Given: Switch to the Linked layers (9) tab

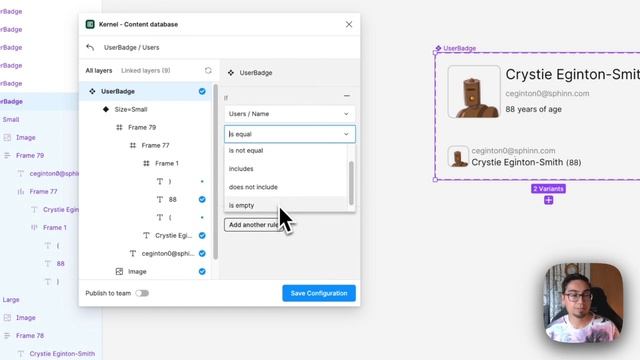Looking at the screenshot, I should (x=146, y=71).
